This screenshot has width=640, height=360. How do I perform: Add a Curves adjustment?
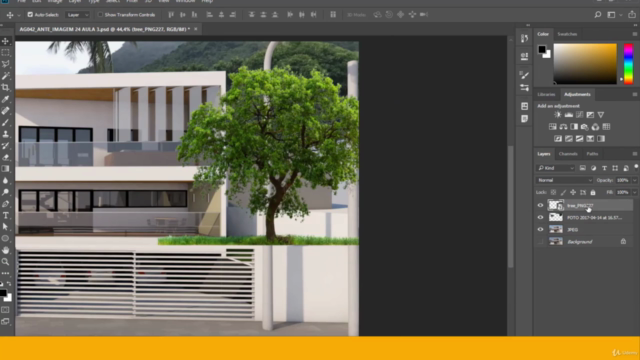click(x=580, y=115)
